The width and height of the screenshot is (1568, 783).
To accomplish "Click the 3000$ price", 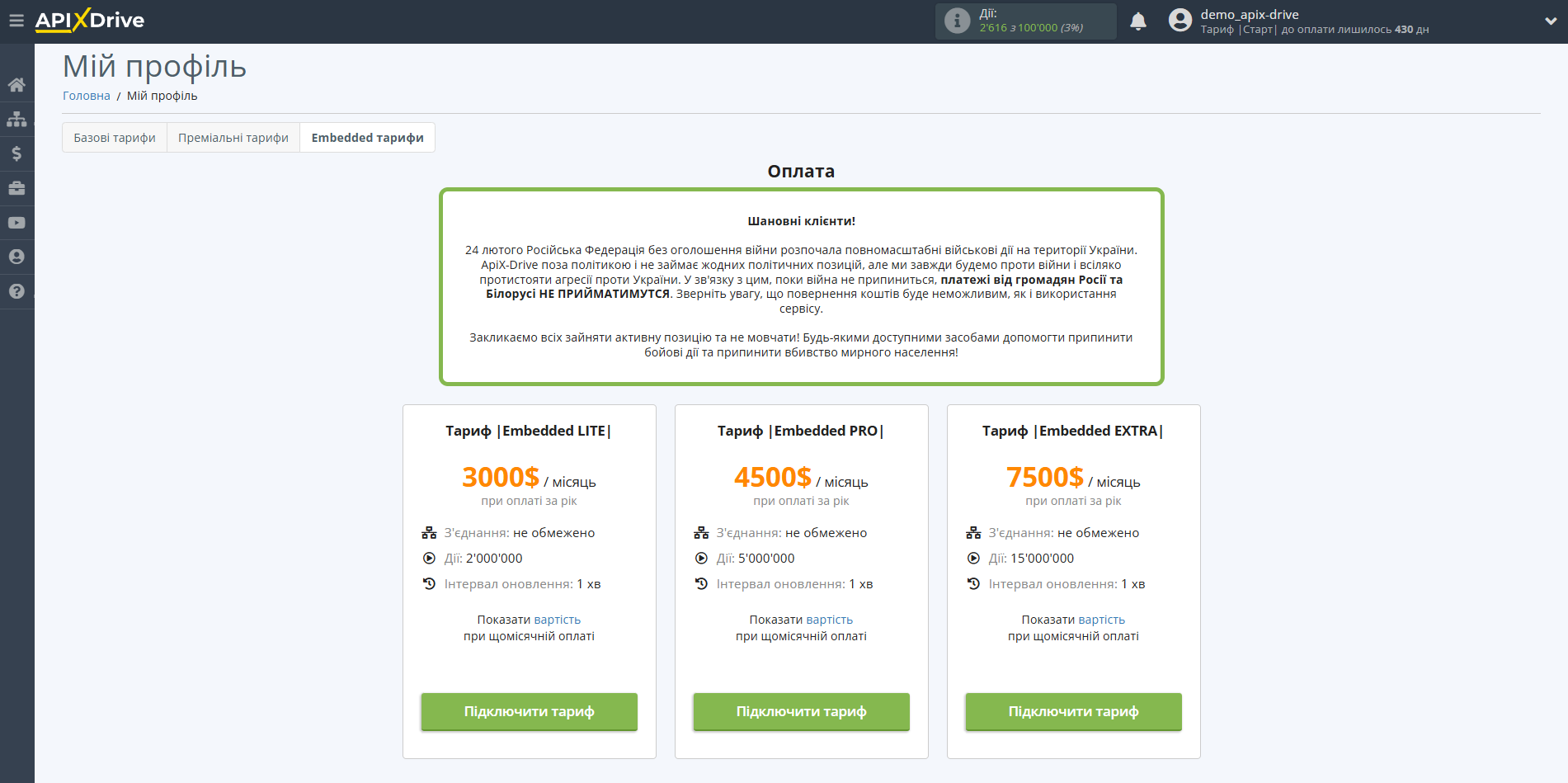I will click(x=501, y=477).
